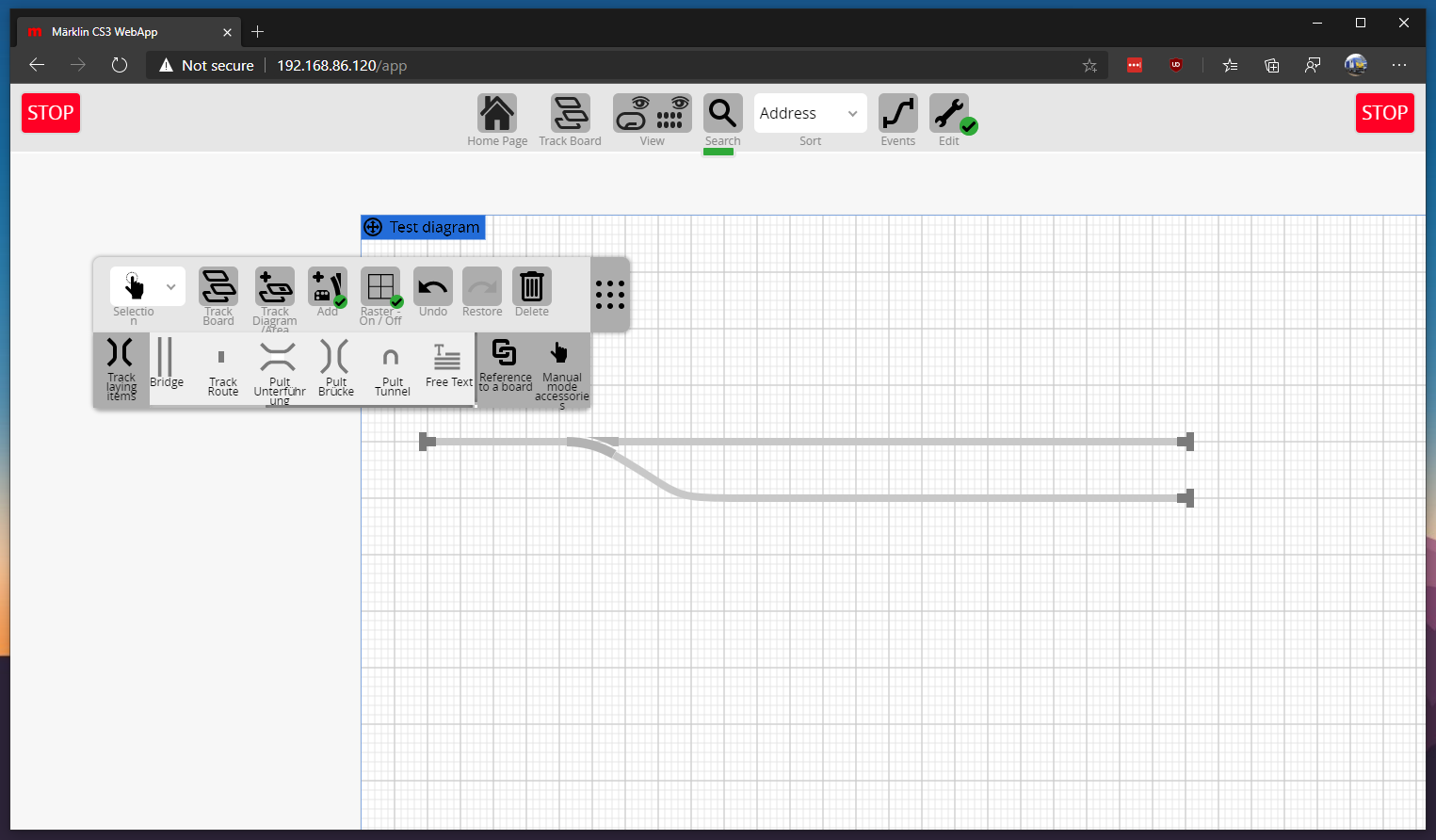Activate the Search magnifier tool
The image size is (1436, 840).
click(723, 113)
